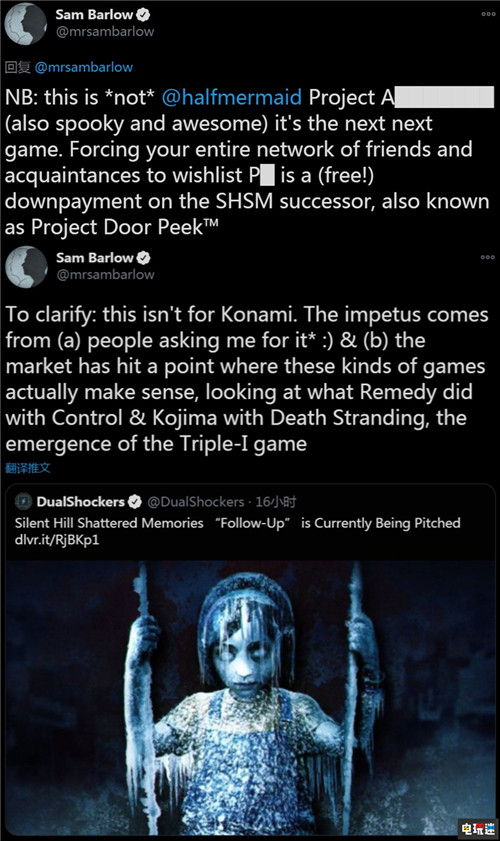Click DualShockers small profile icon

point(23,502)
